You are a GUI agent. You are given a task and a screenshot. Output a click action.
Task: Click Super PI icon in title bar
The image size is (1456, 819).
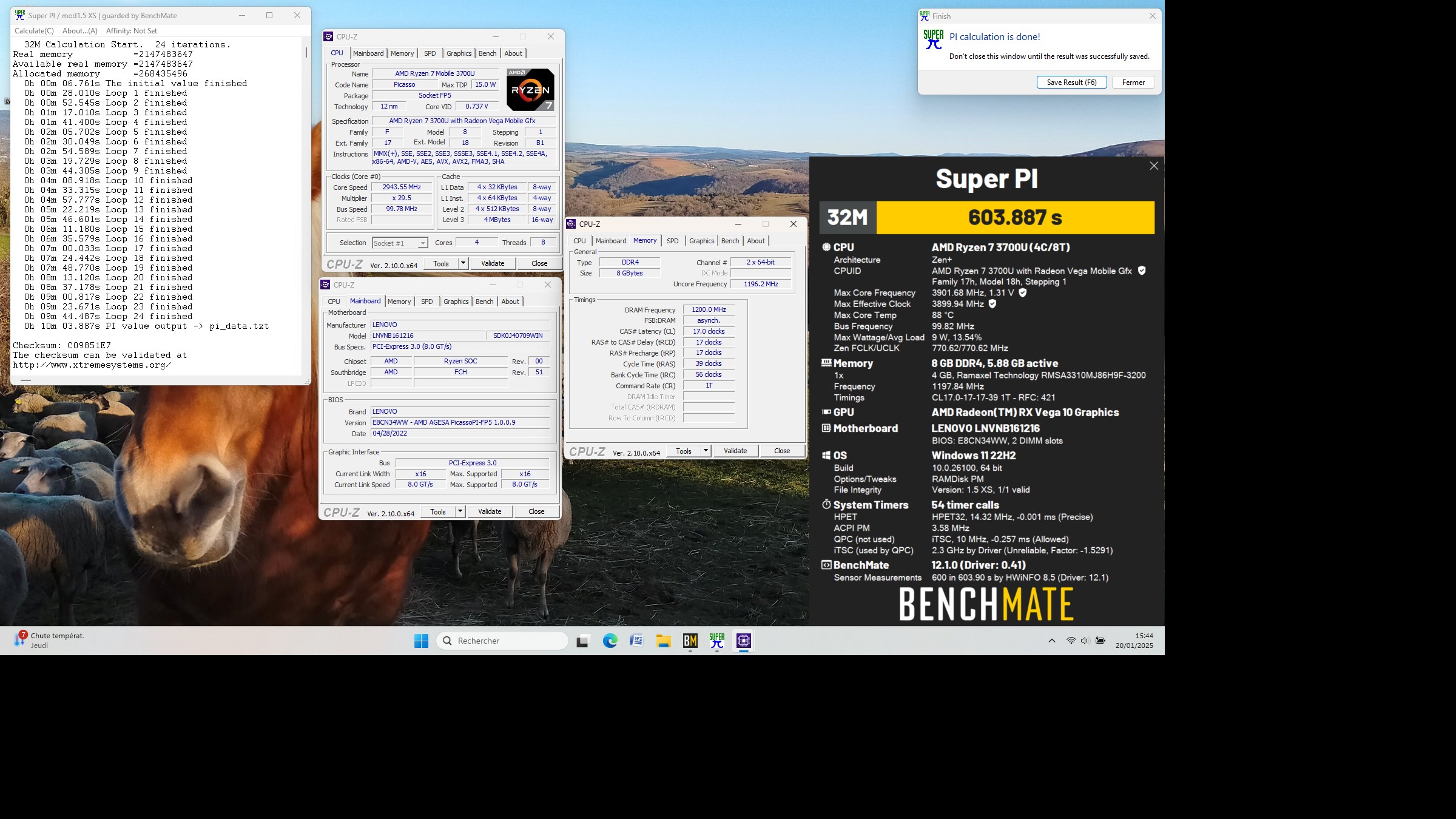point(19,15)
